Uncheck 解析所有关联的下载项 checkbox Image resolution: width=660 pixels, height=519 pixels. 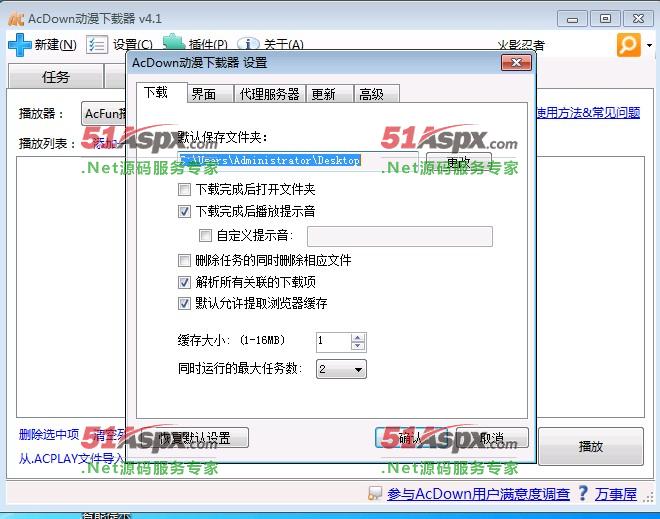pyautogui.click(x=184, y=282)
